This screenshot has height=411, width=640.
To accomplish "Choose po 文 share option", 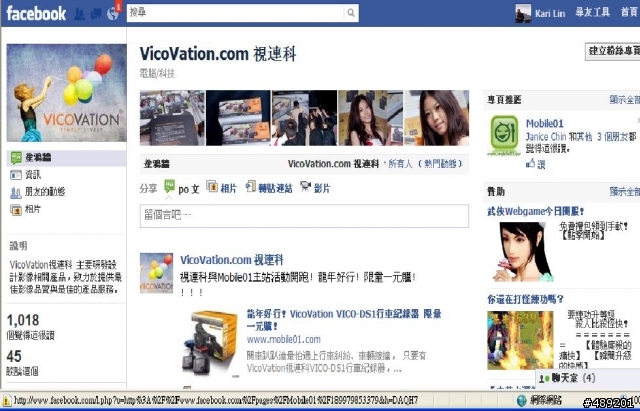I will click(189, 189).
